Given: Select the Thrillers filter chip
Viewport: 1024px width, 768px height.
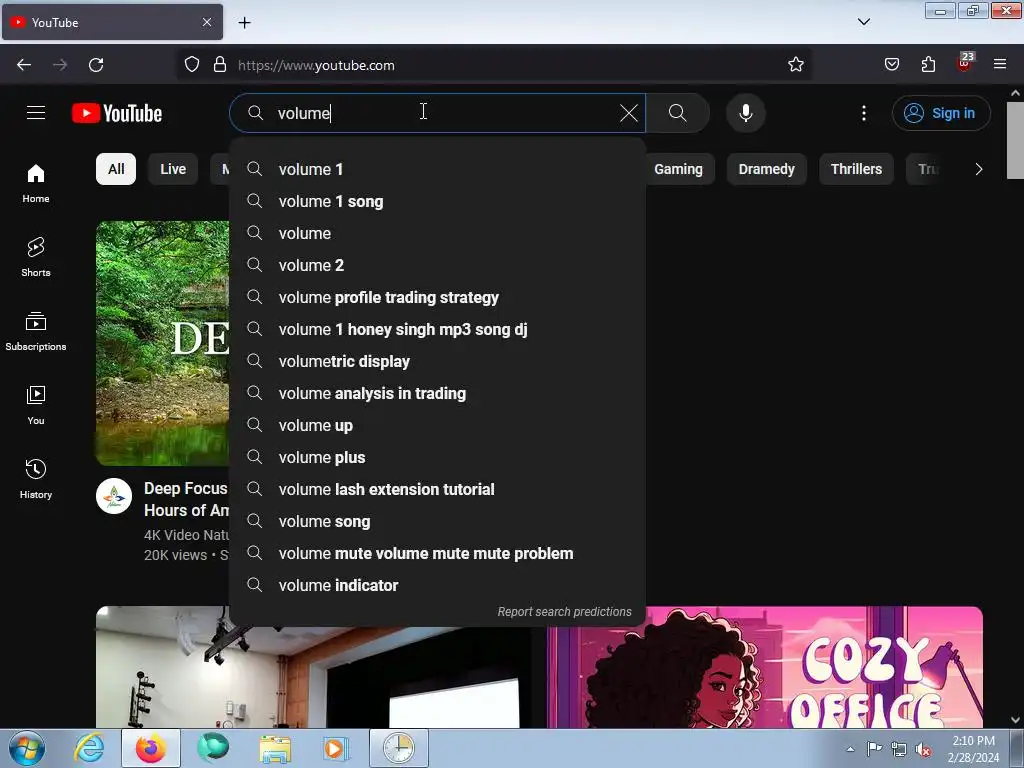Looking at the screenshot, I should point(856,169).
